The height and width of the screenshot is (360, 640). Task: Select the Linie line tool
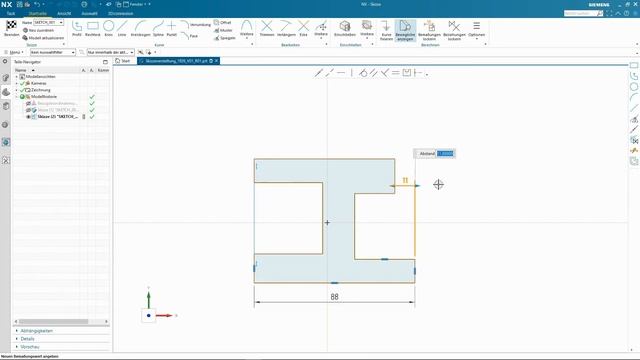[122, 29]
